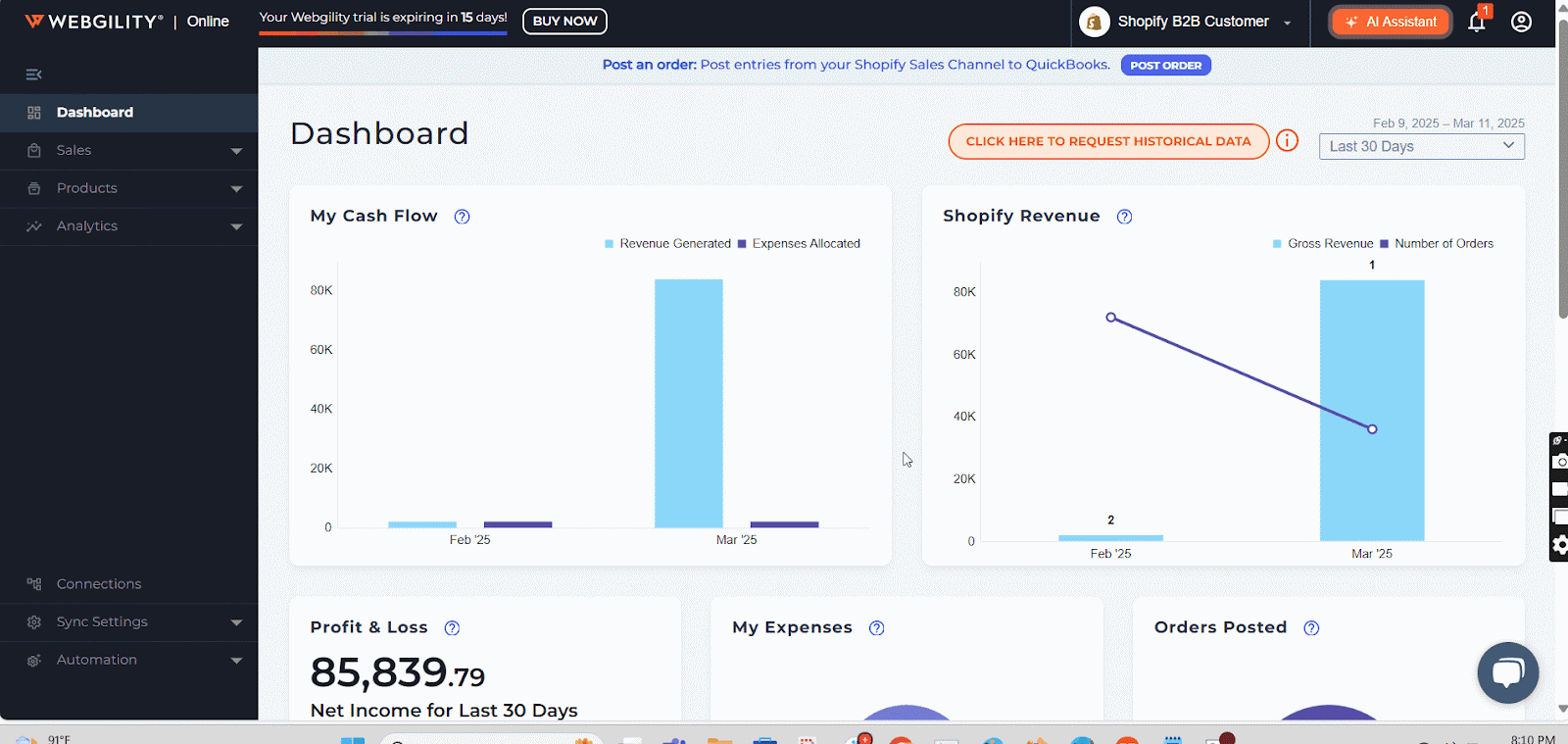Select Dashboard in the sidebar
This screenshot has width=1568, height=744.
click(95, 113)
